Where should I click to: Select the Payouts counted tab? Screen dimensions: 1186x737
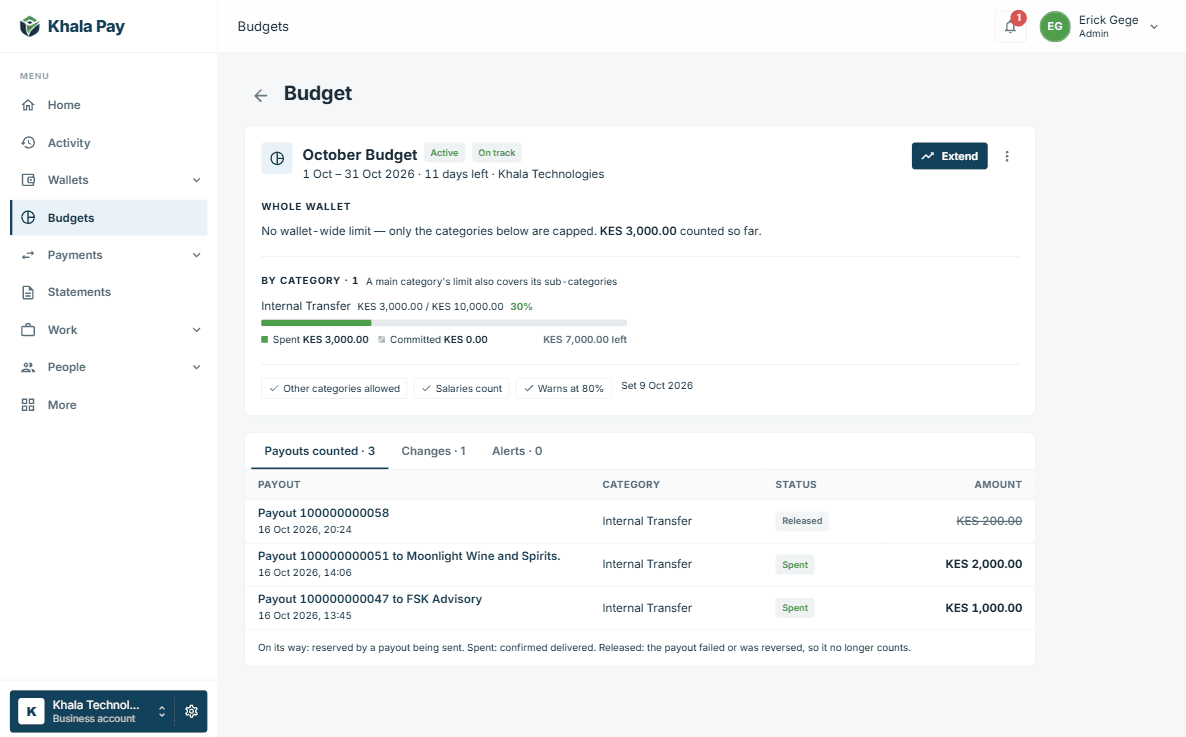319,451
